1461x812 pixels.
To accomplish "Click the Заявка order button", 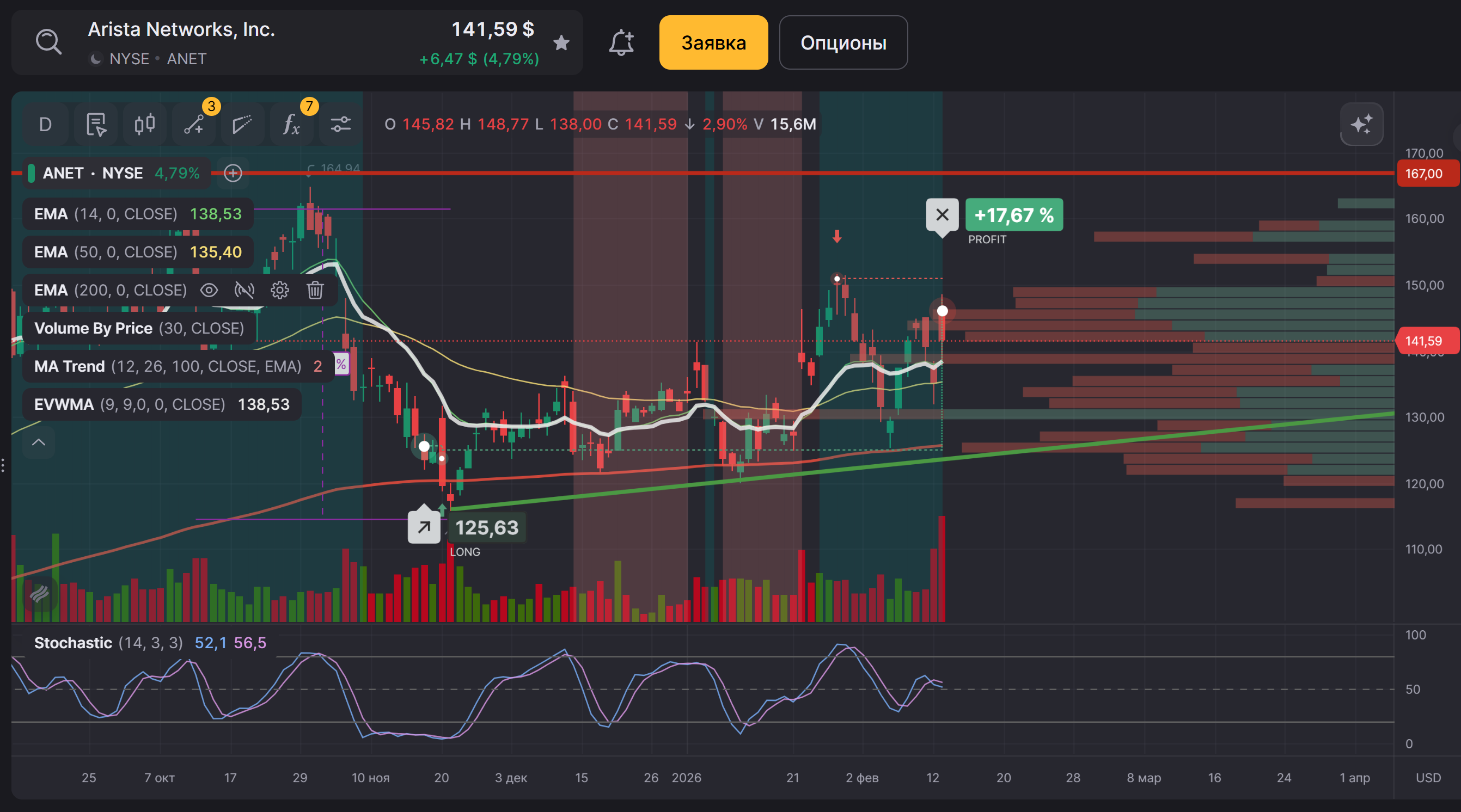I will click(713, 42).
